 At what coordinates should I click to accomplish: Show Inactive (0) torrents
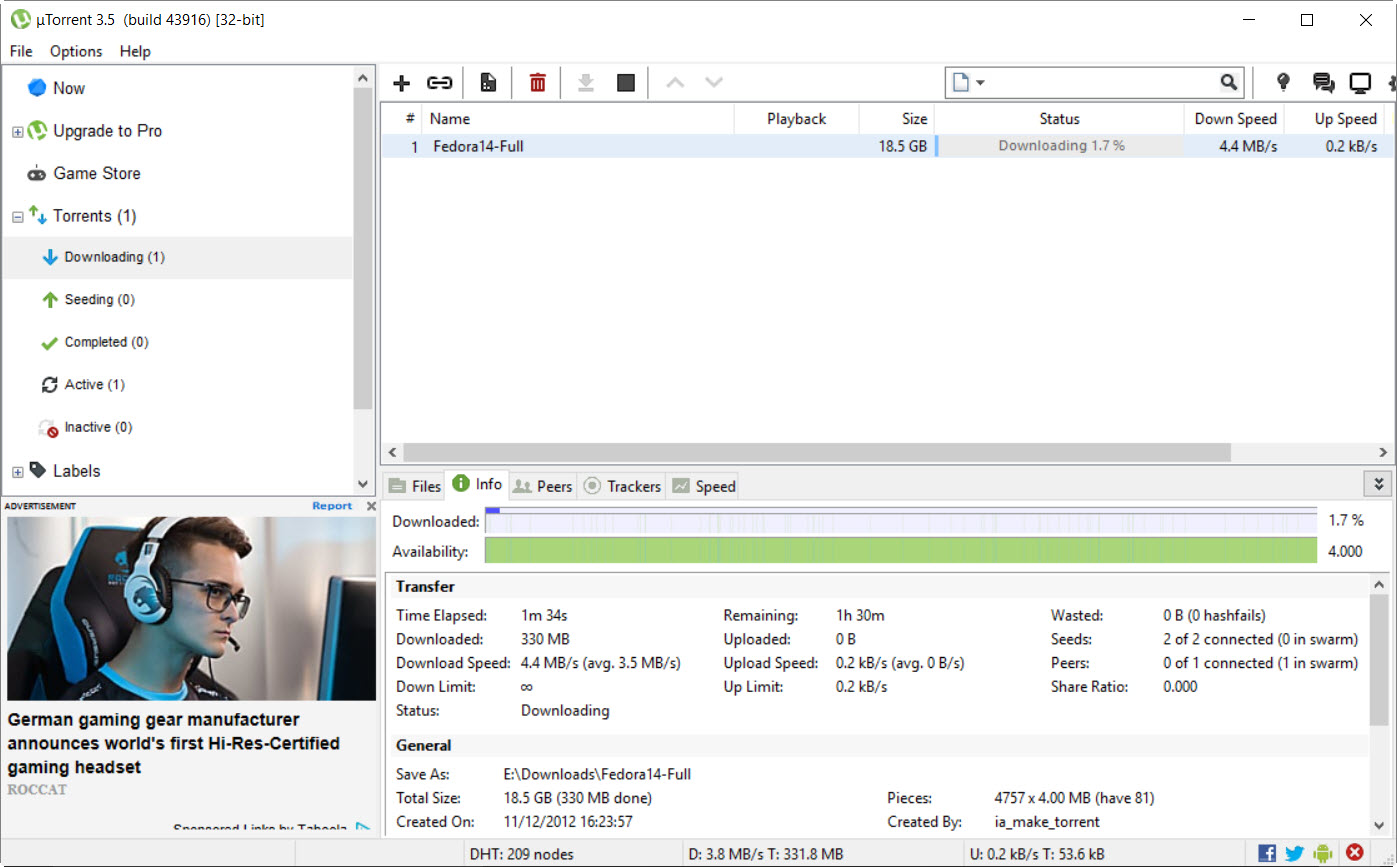point(98,427)
